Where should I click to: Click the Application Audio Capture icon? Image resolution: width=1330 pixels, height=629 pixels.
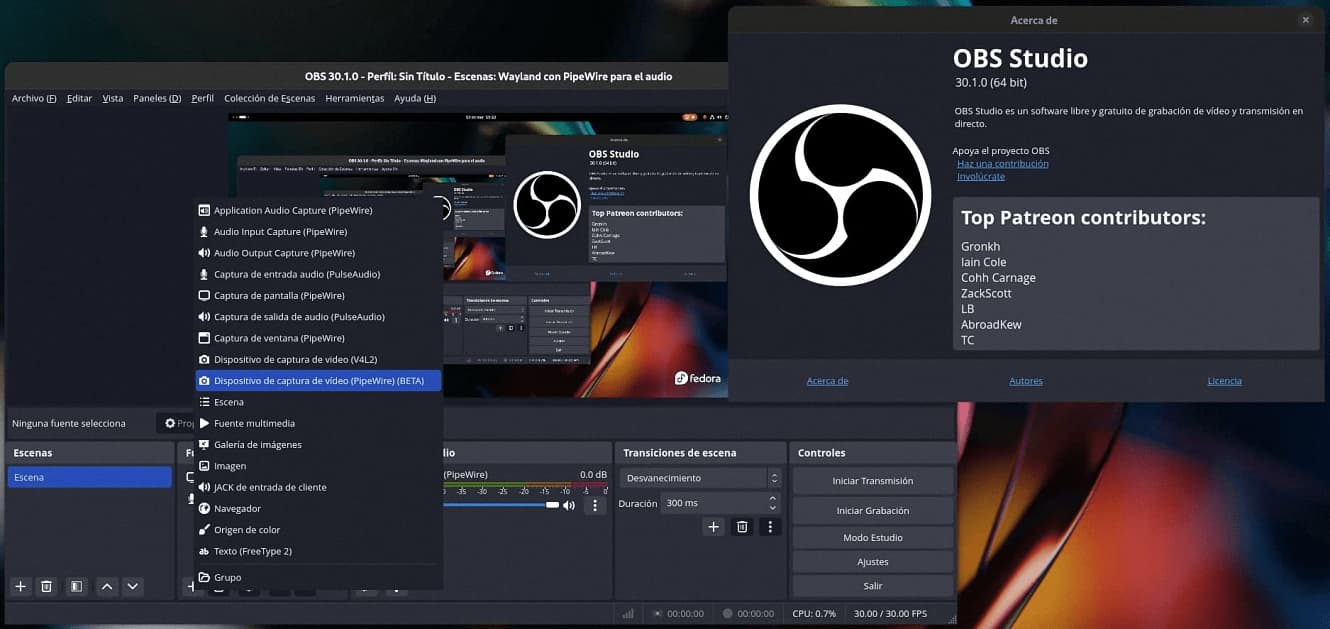[x=204, y=210]
